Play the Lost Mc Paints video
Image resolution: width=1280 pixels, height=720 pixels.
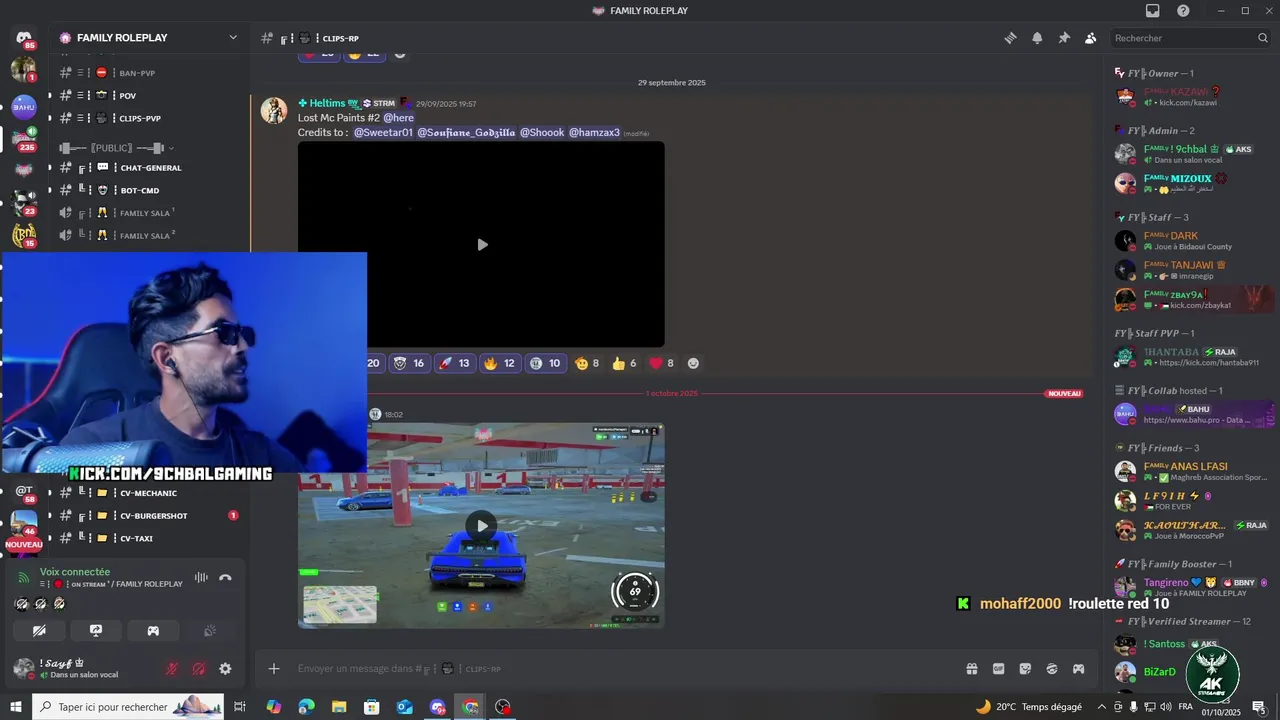482,245
